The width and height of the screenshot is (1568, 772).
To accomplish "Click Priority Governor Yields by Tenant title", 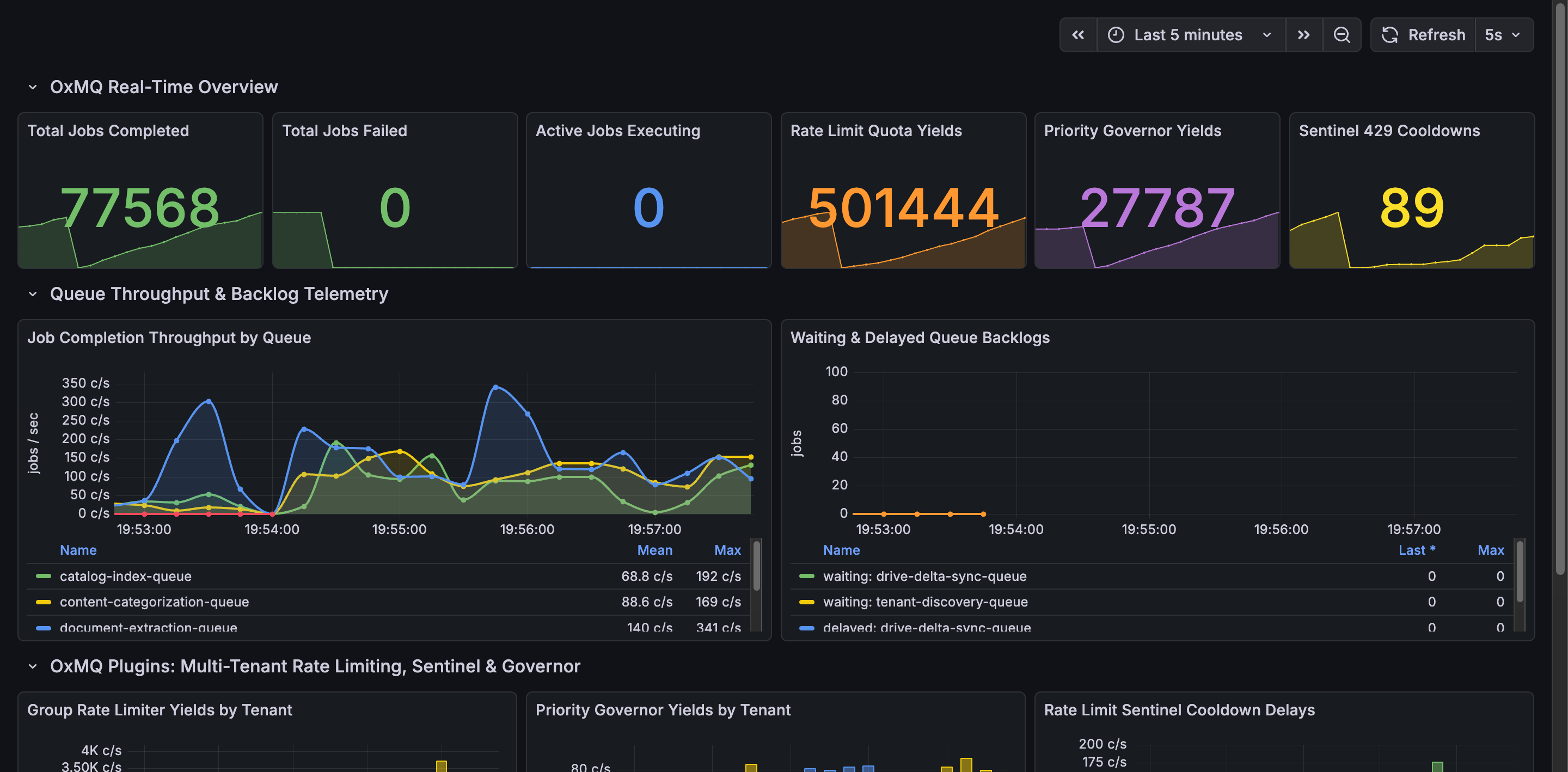I will point(663,710).
